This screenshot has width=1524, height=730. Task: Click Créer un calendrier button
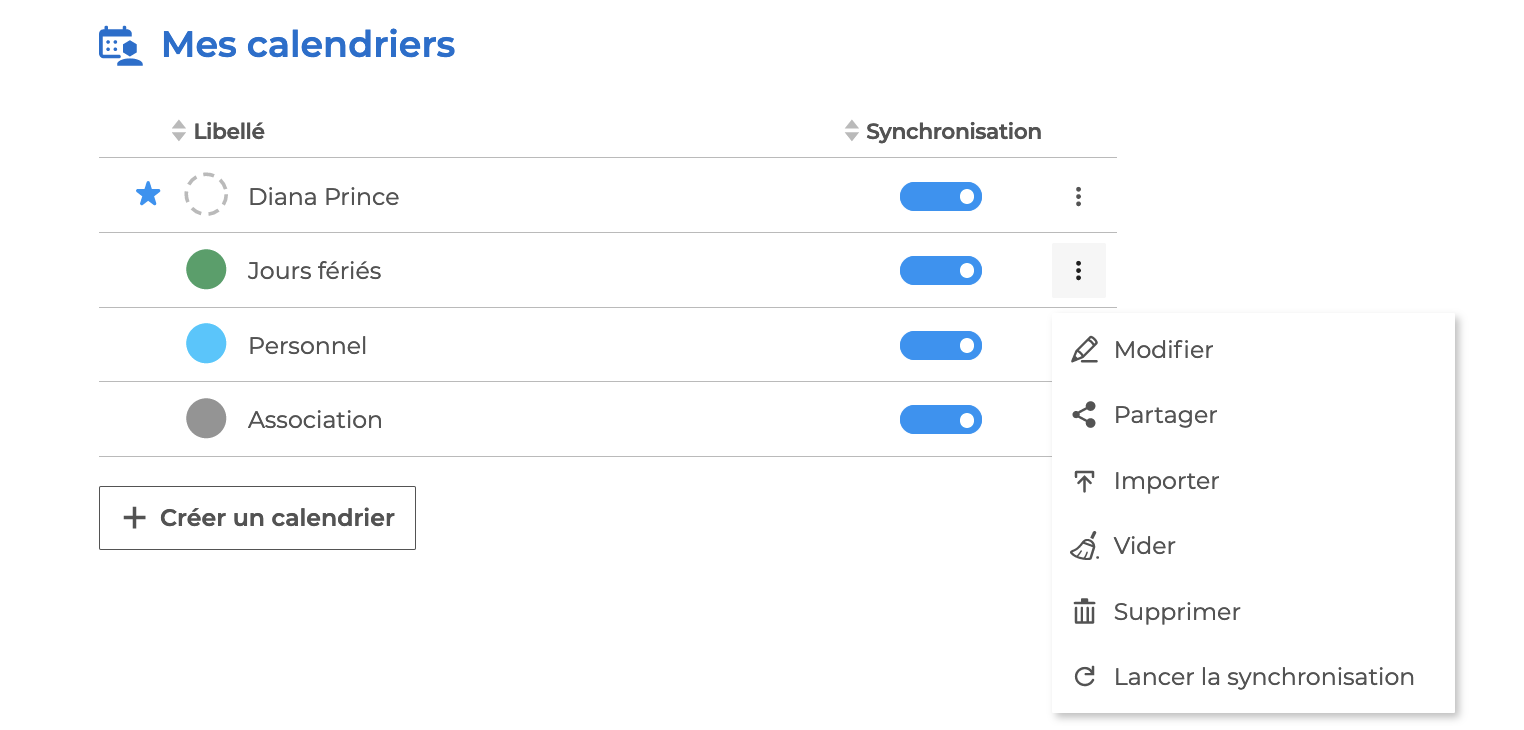click(257, 518)
